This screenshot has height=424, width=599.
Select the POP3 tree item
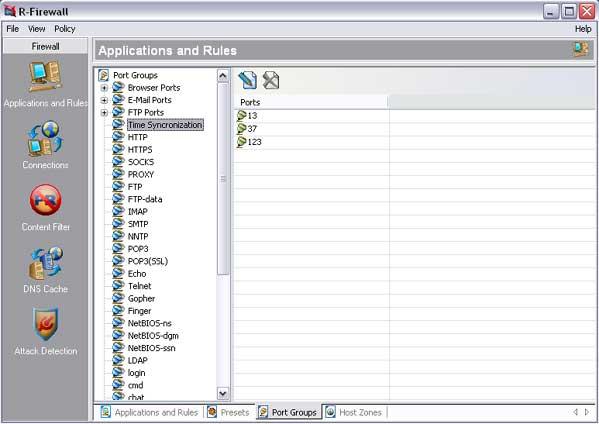click(138, 249)
